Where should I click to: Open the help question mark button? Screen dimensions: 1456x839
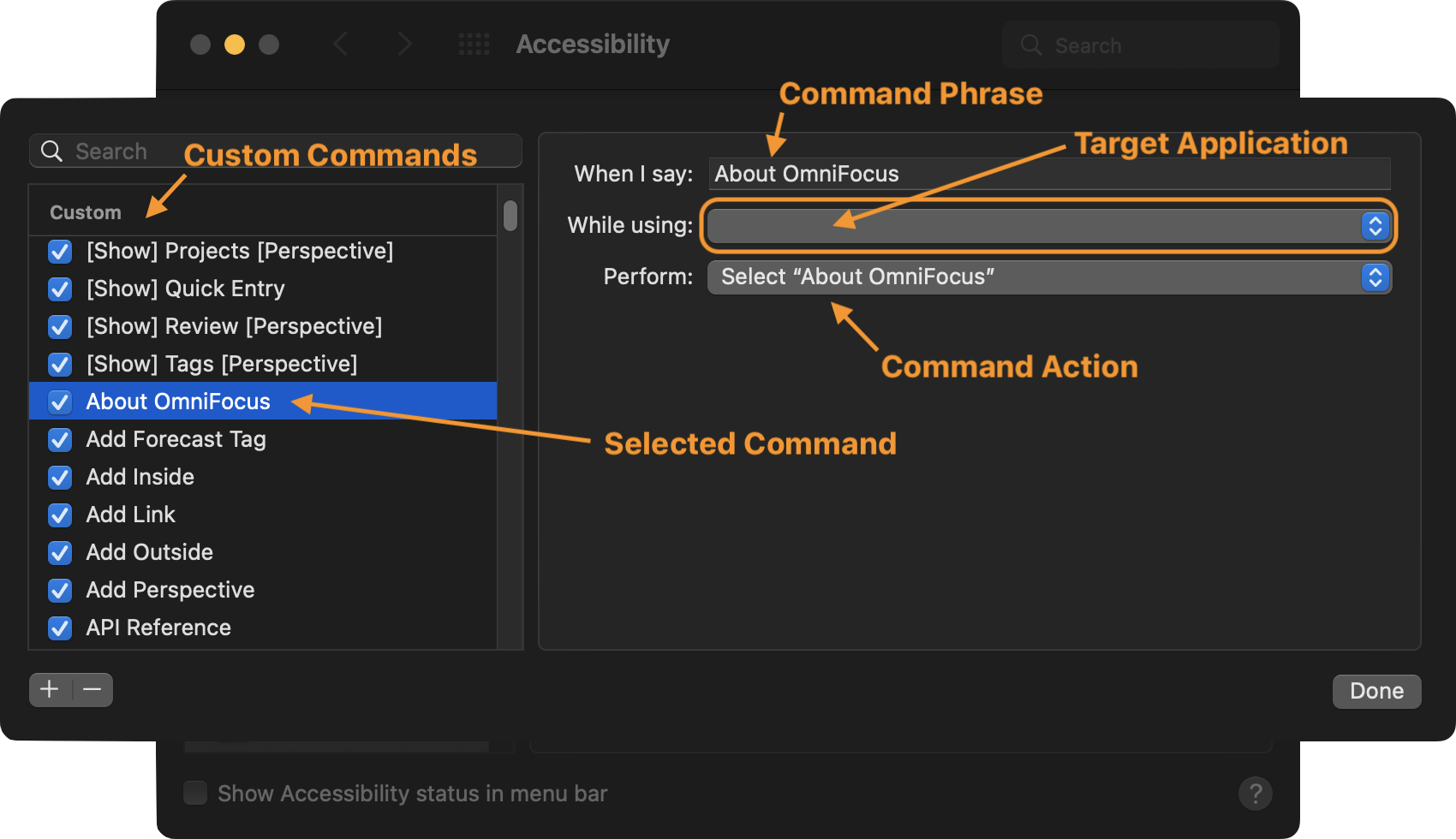pyautogui.click(x=1255, y=794)
